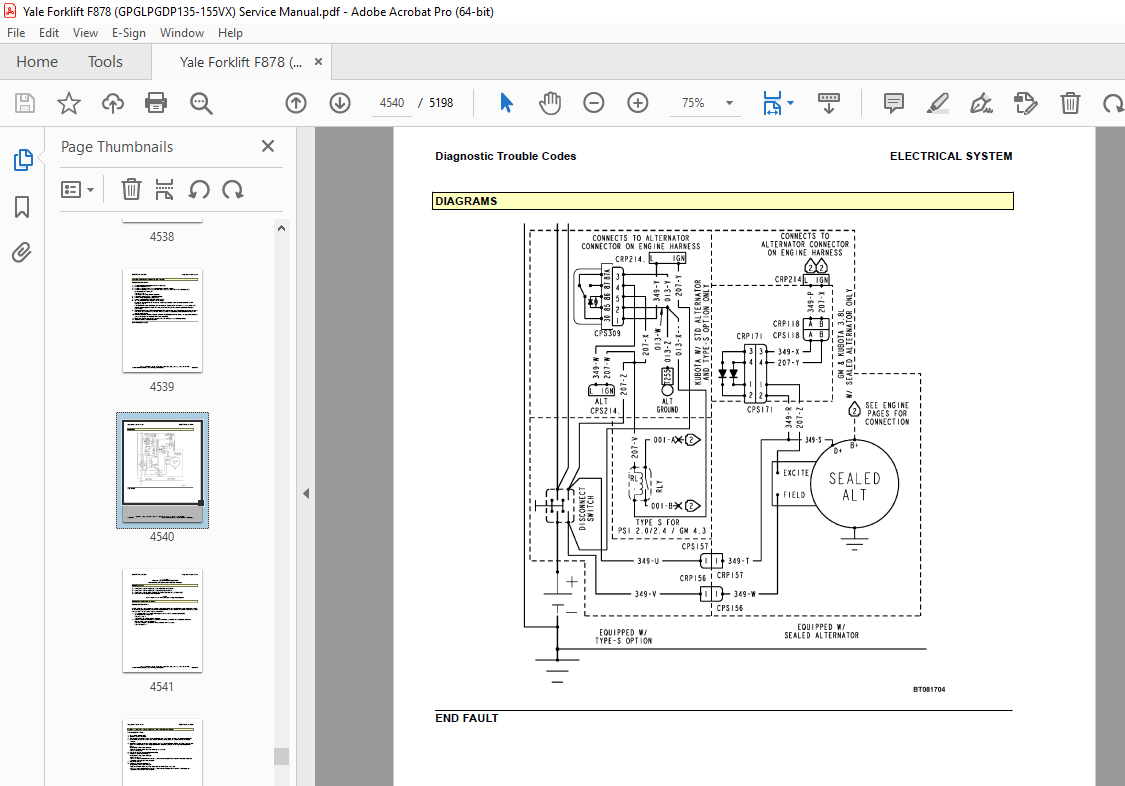Open the 75% zoom level dropdown

coord(729,103)
